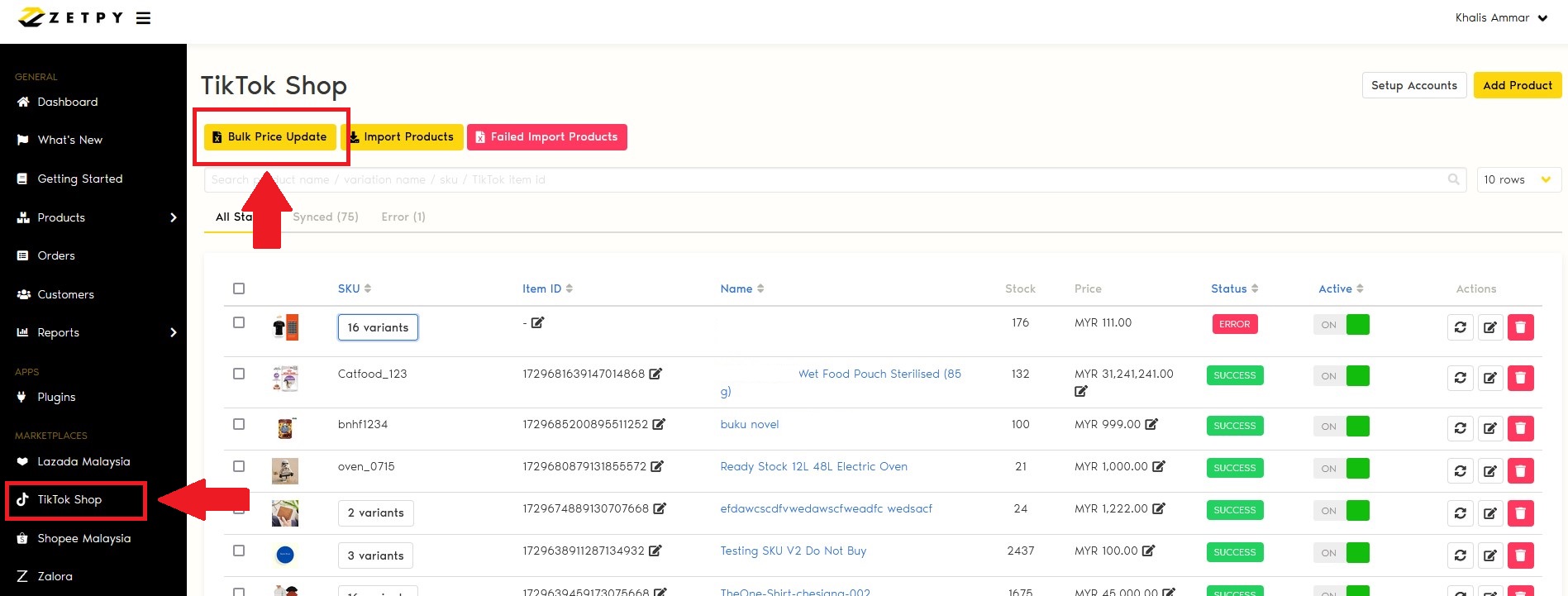Sort table by SKU column
1568x596 pixels.
click(x=355, y=288)
